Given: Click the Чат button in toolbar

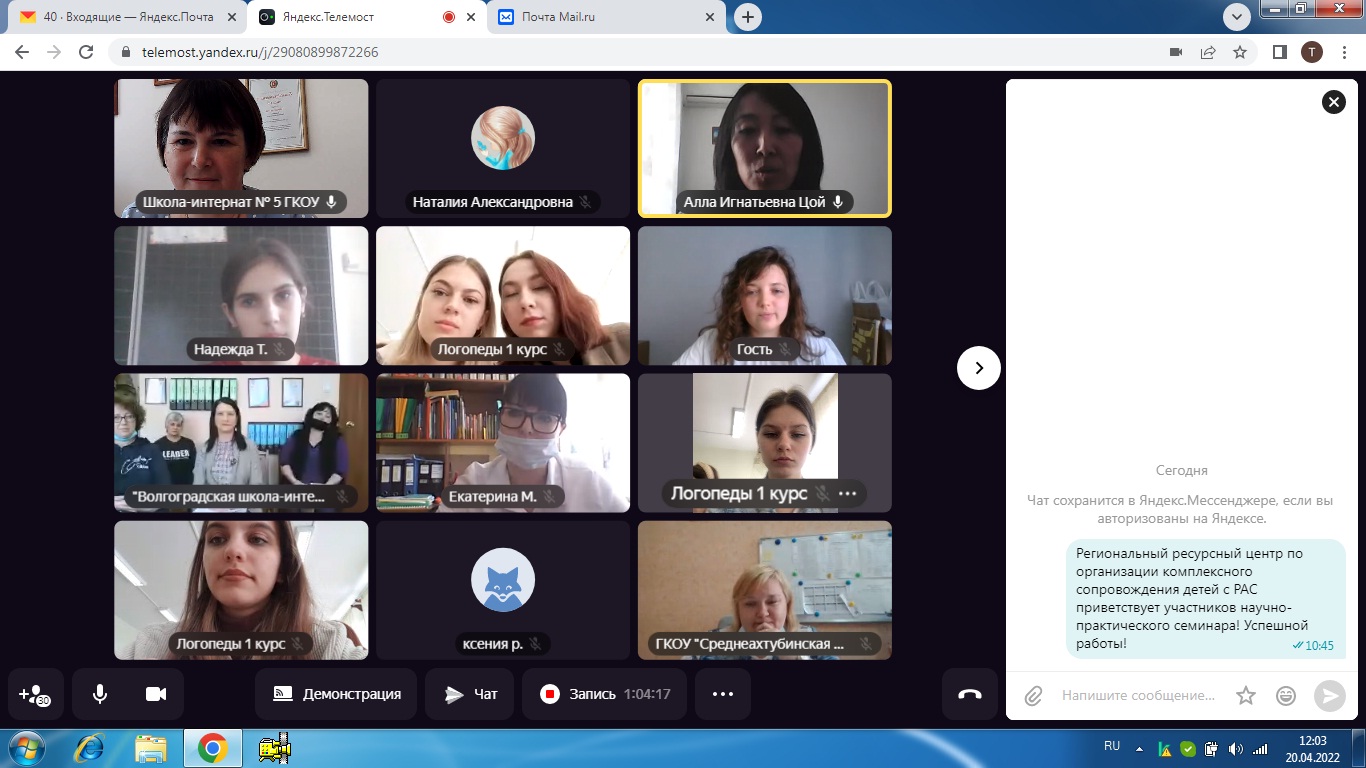Looking at the screenshot, I should click(471, 694).
